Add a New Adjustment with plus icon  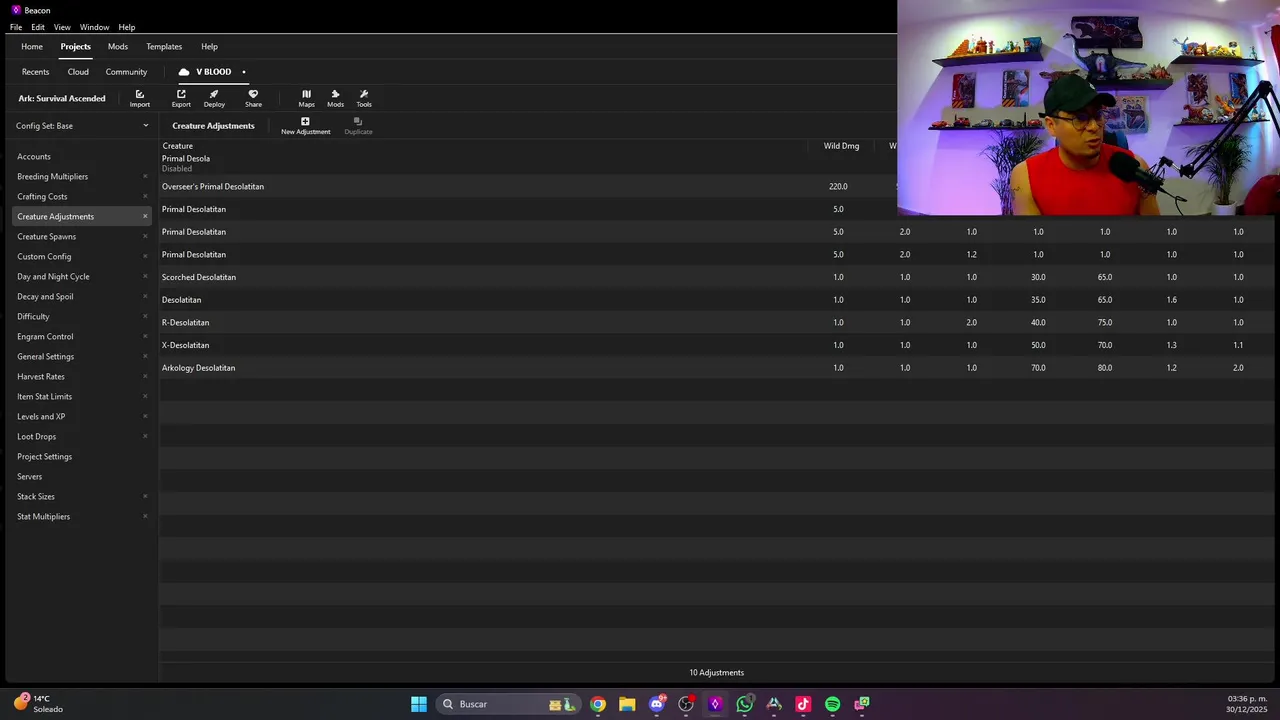[x=305, y=126]
